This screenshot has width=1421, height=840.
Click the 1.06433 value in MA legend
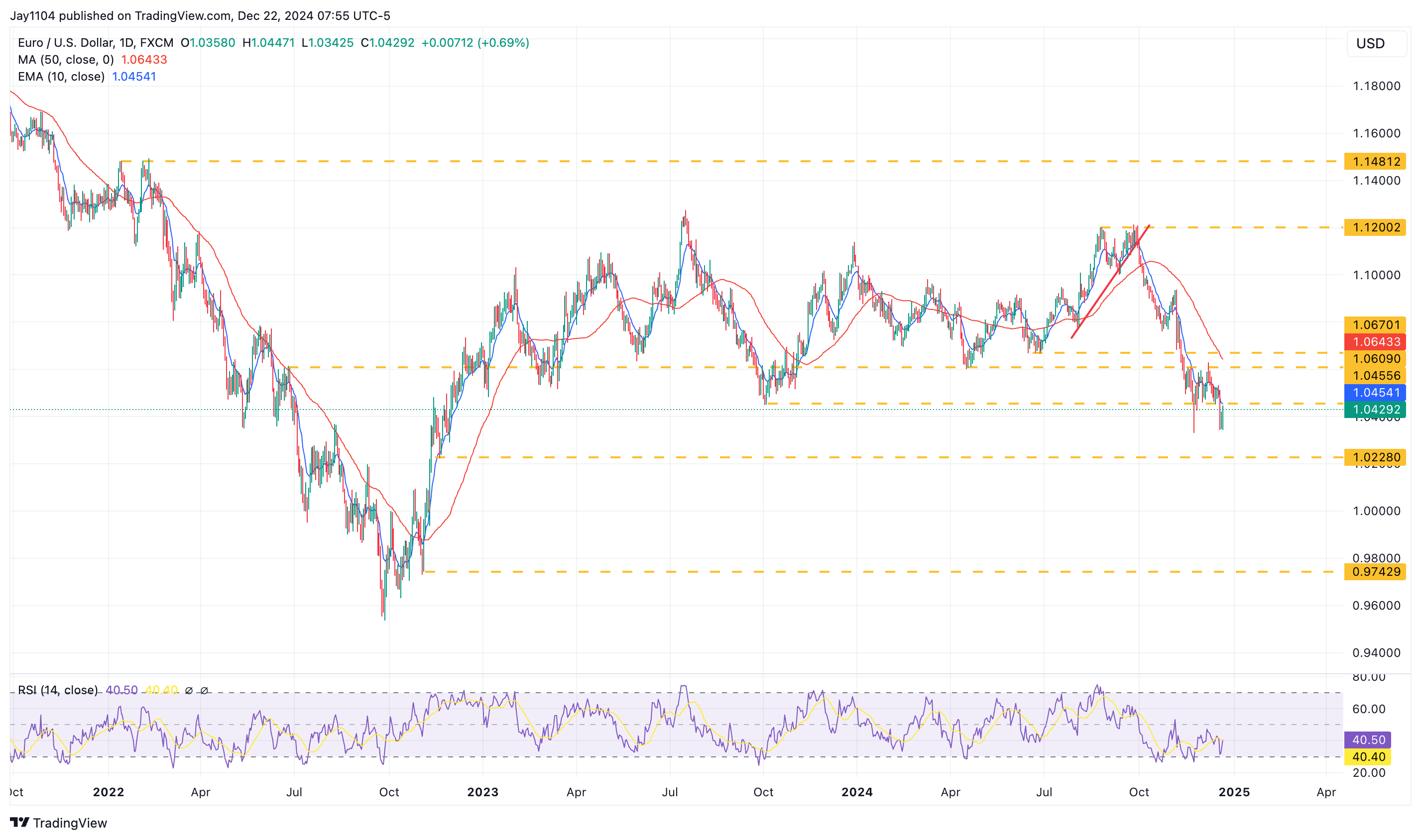144,60
